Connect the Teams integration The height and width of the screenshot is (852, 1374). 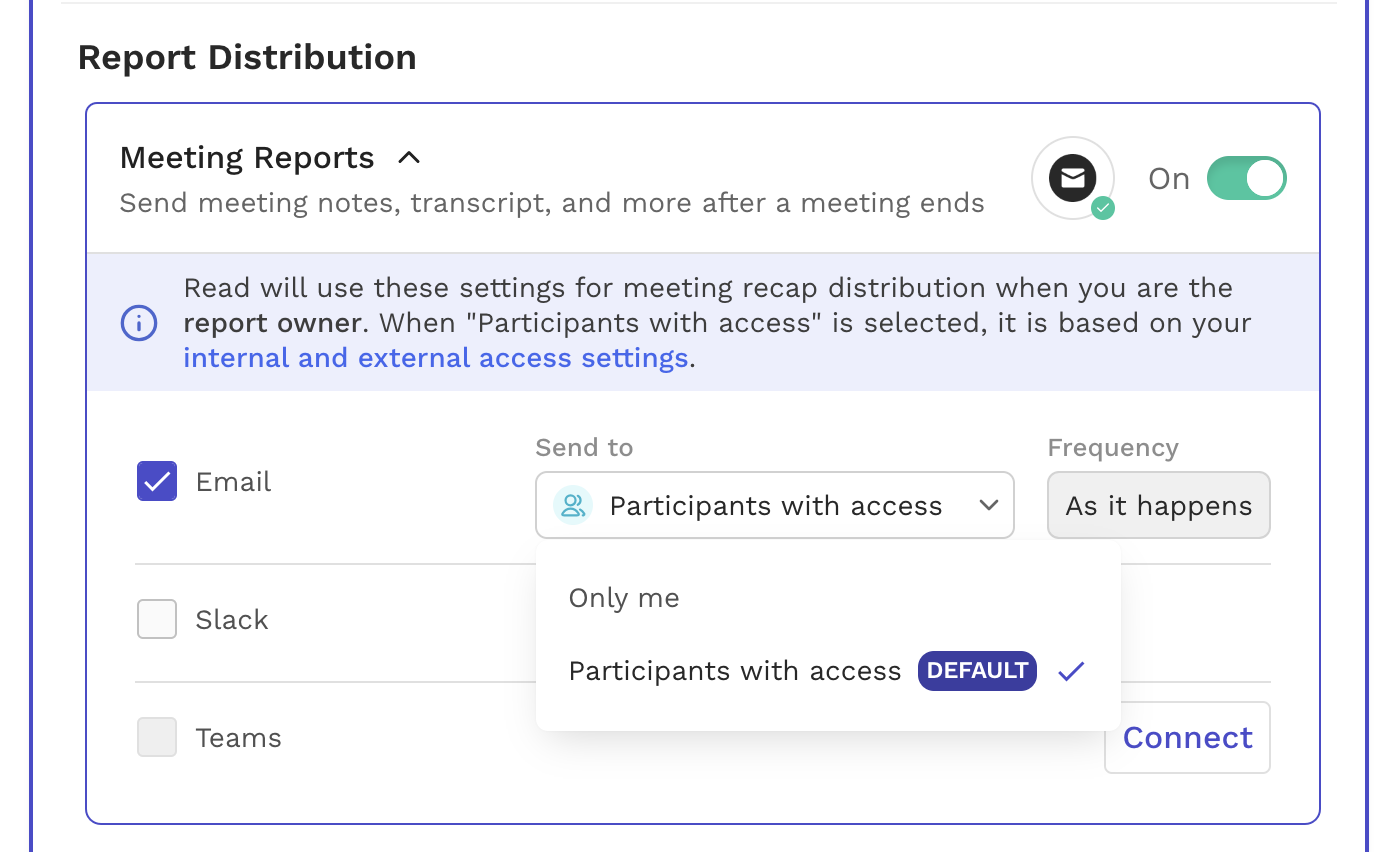pos(1187,737)
